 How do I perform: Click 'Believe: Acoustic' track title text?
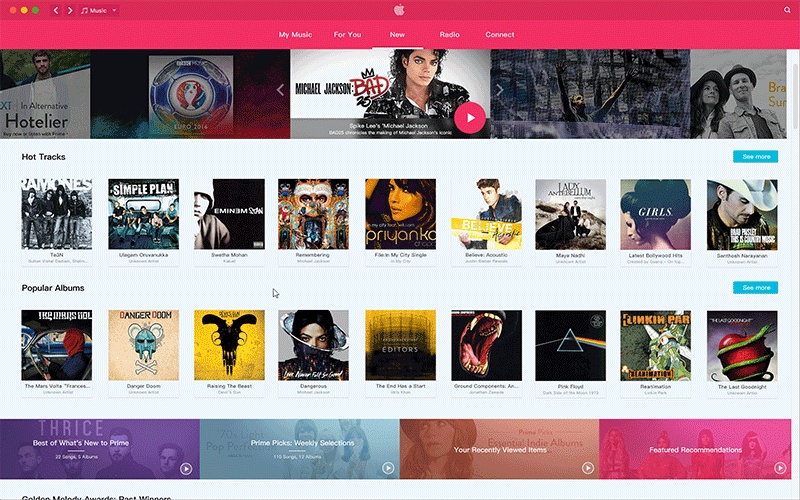[x=486, y=255]
